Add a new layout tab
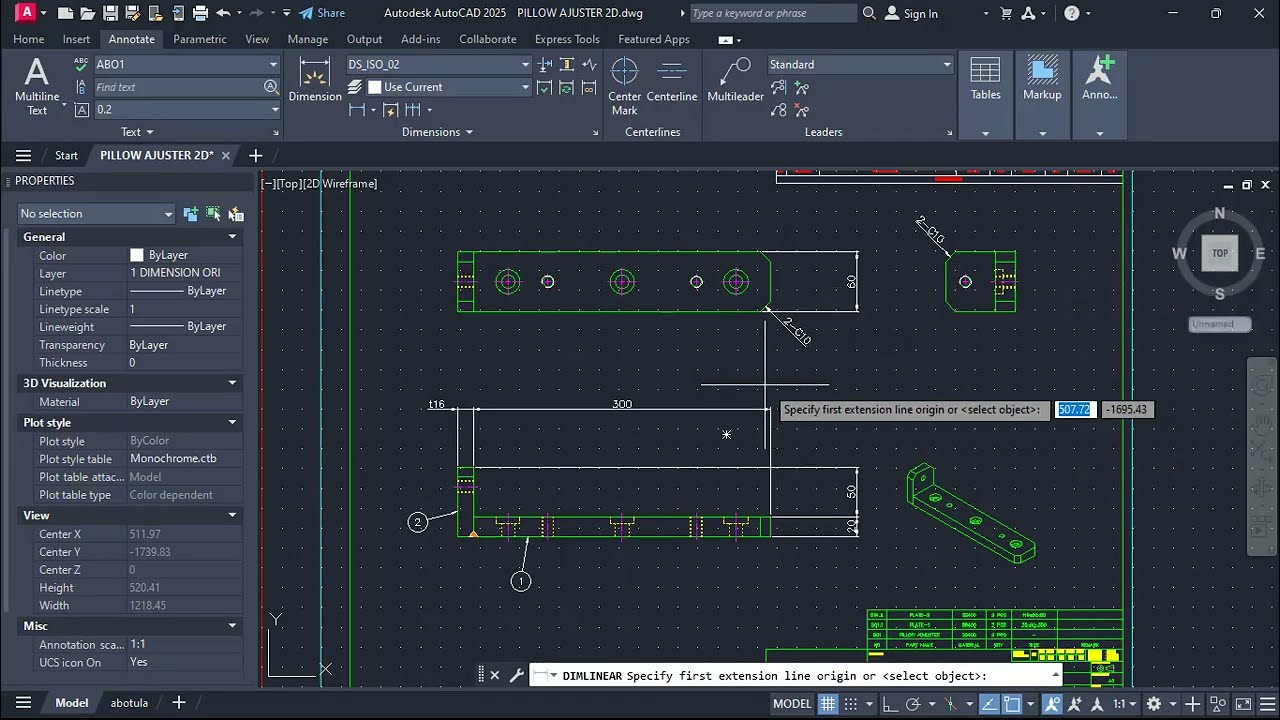Image resolution: width=1280 pixels, height=720 pixels. click(179, 703)
